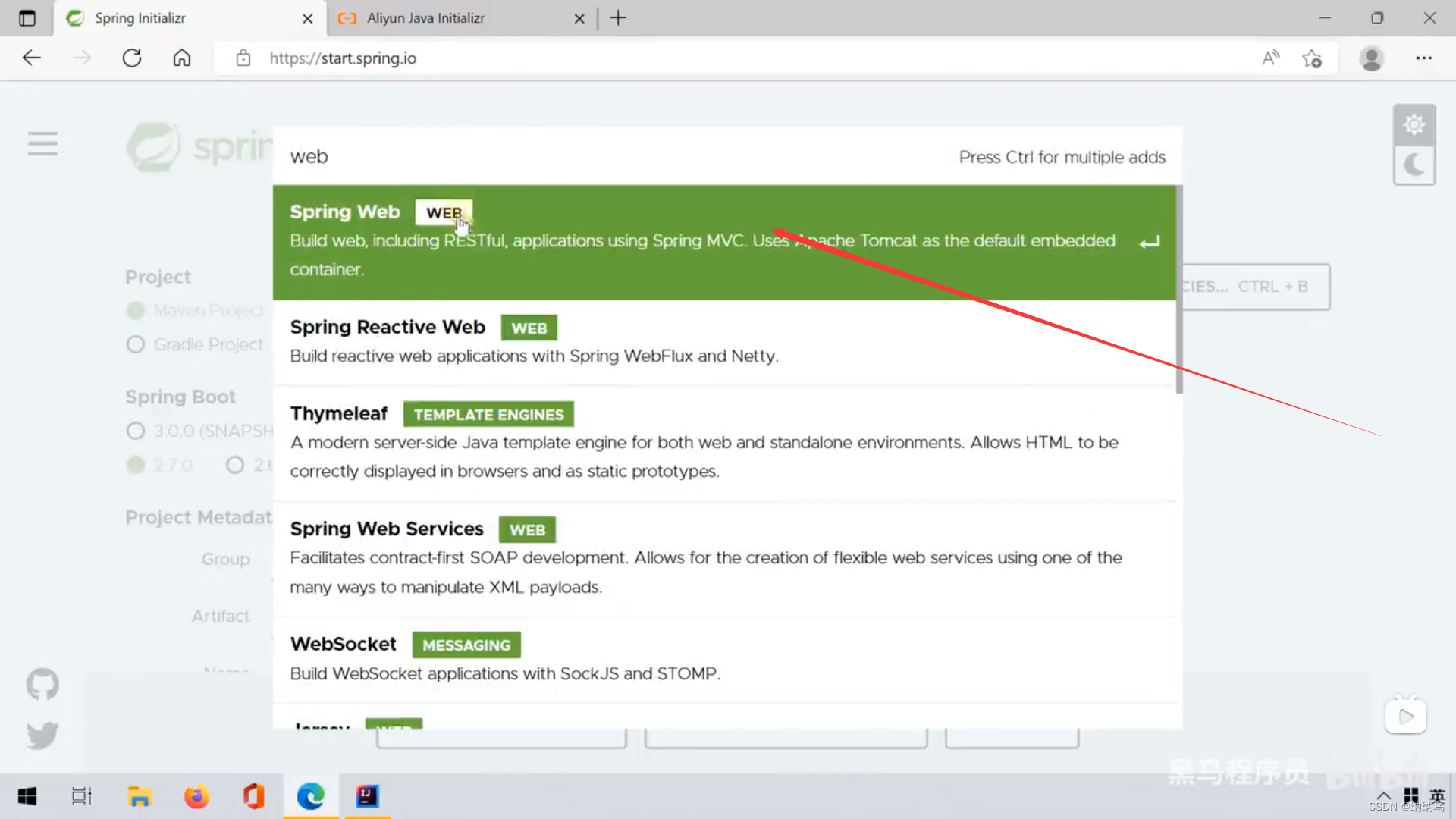This screenshot has width=1456, height=819.
Task: Choose Spring Web Services dependency
Action: pos(724,559)
